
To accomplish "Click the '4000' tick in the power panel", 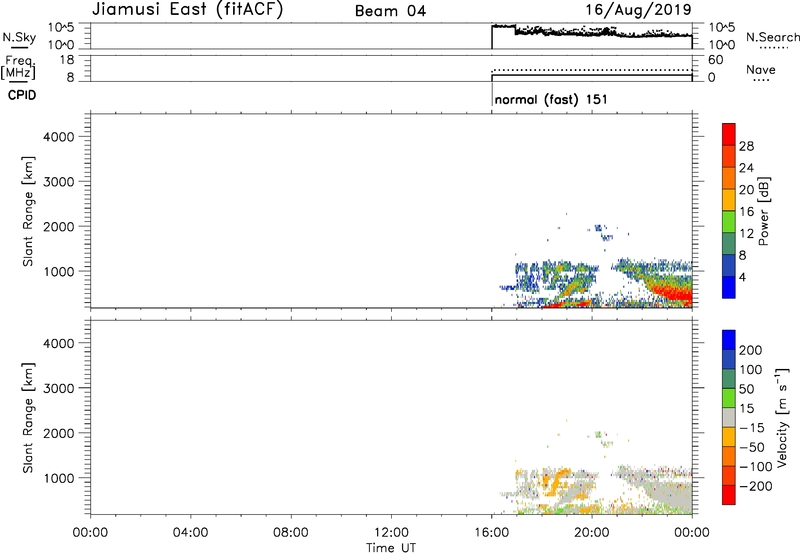I will click(x=59, y=137).
